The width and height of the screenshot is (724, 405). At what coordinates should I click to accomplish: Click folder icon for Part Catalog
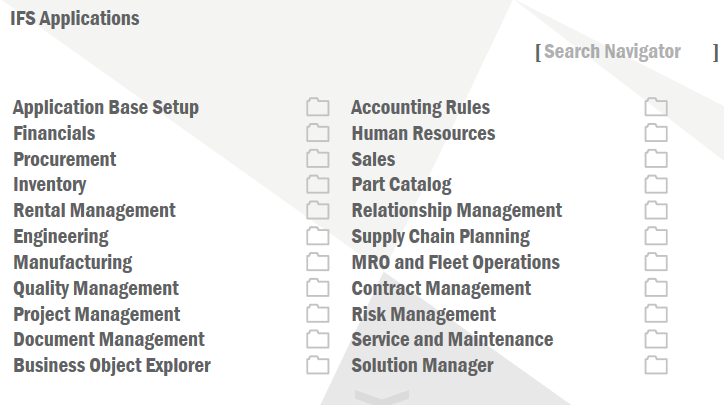(x=656, y=184)
